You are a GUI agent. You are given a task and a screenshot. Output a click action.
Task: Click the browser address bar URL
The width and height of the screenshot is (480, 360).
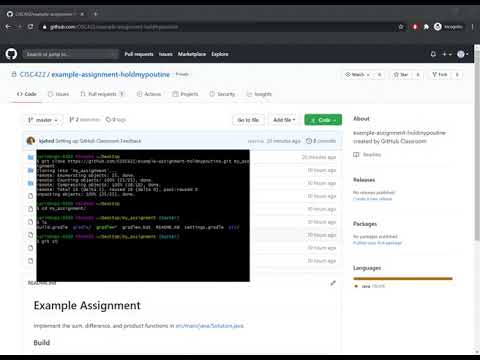[x=114, y=27]
